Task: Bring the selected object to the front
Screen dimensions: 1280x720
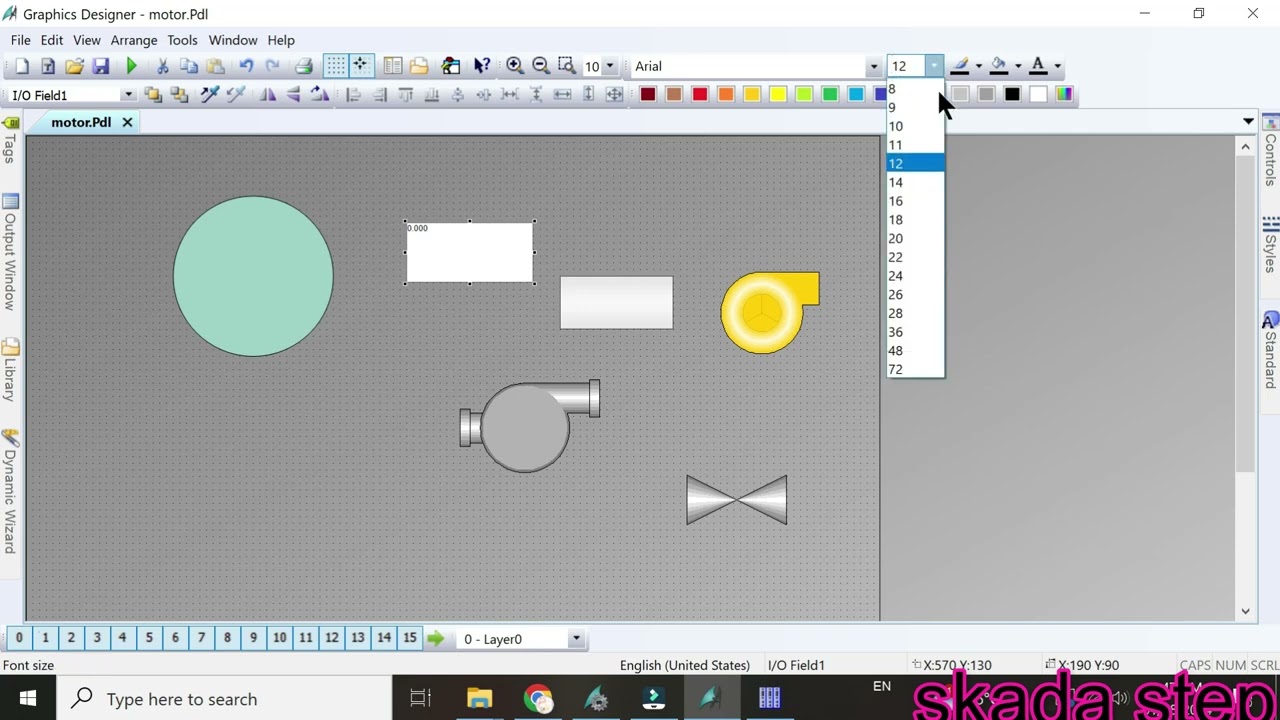Action: (153, 94)
